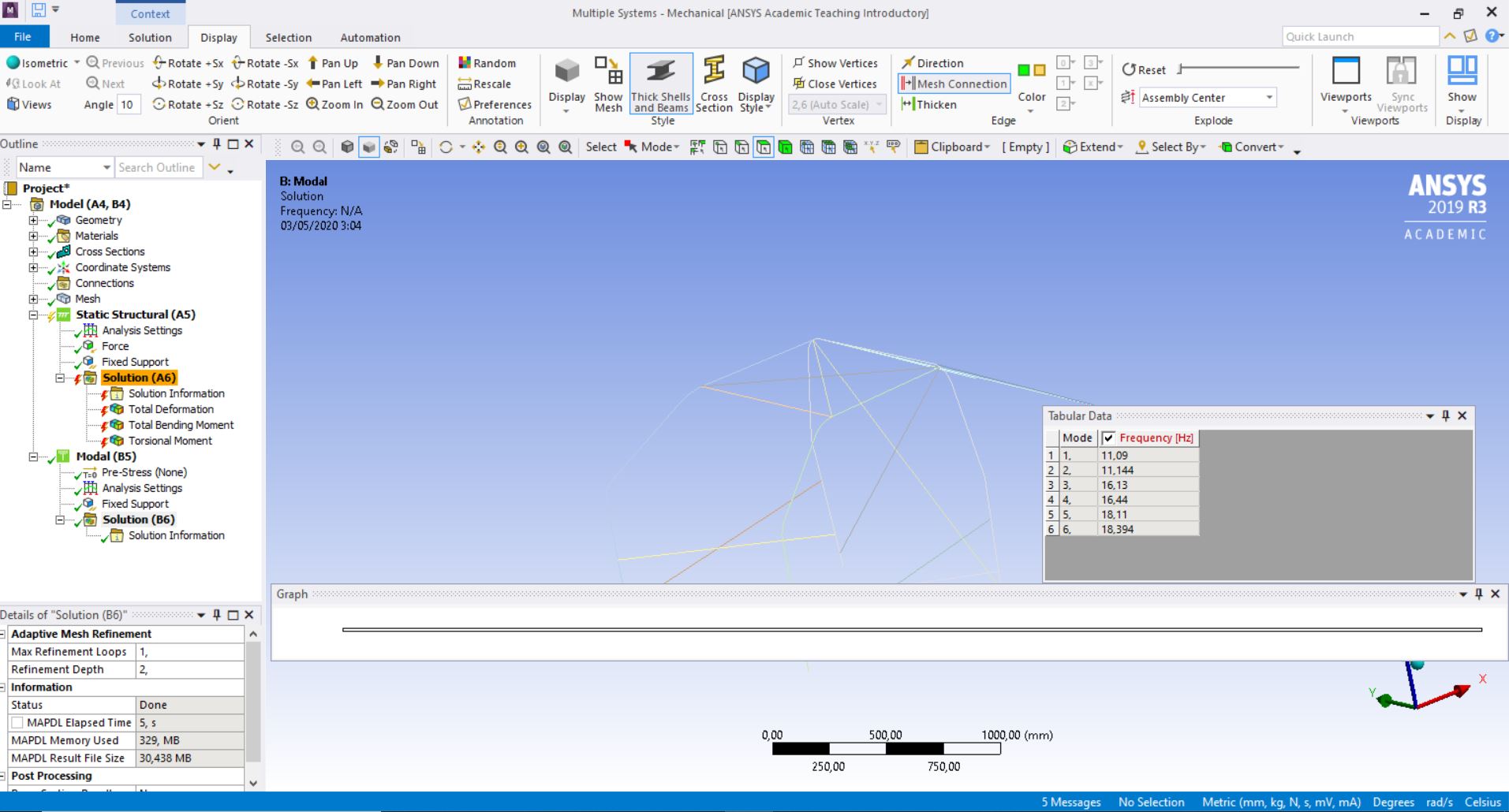
Task: Activate the pan tool (four-arrow icon)
Action: tap(479, 147)
